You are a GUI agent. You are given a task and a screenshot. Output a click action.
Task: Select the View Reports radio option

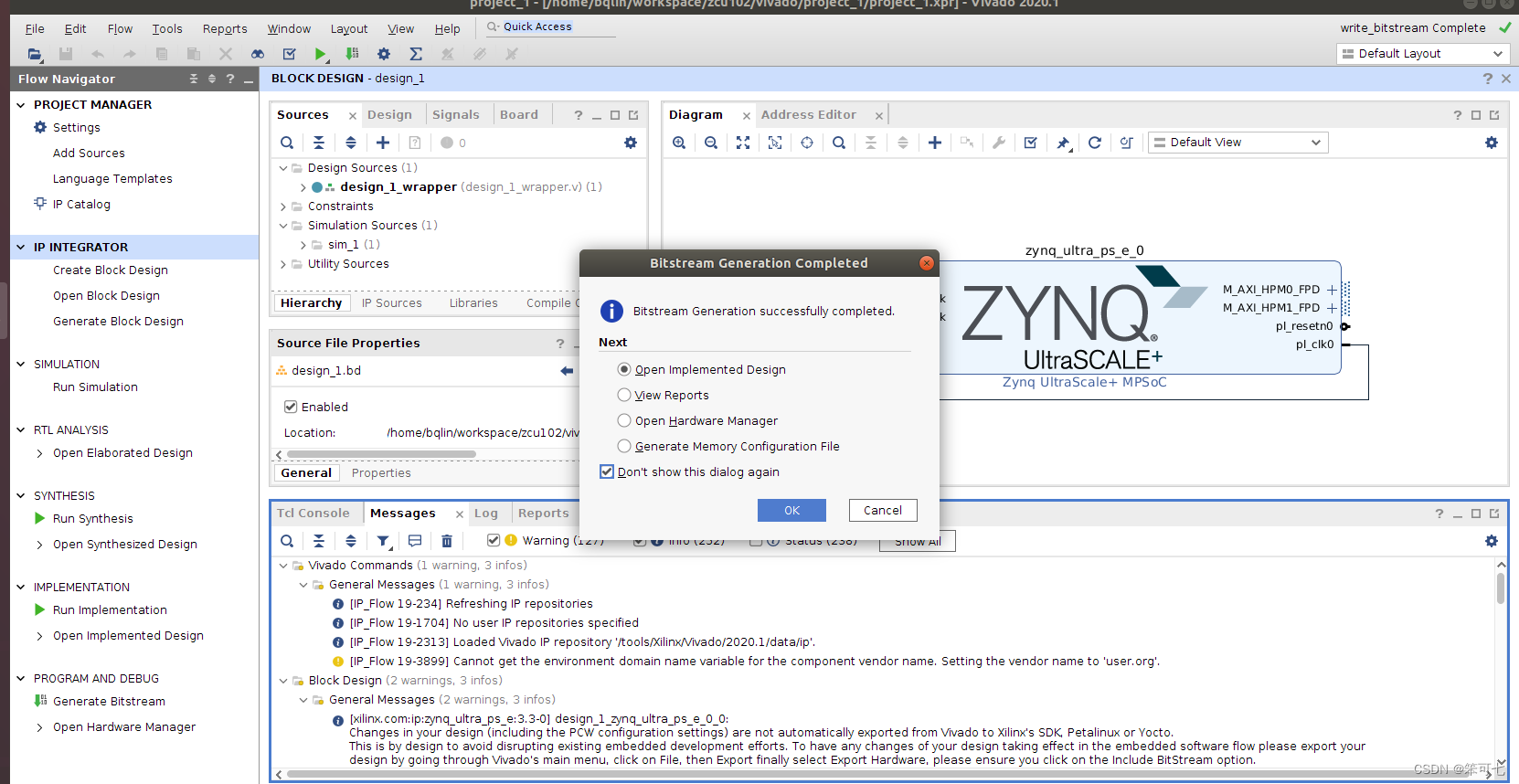coord(624,395)
